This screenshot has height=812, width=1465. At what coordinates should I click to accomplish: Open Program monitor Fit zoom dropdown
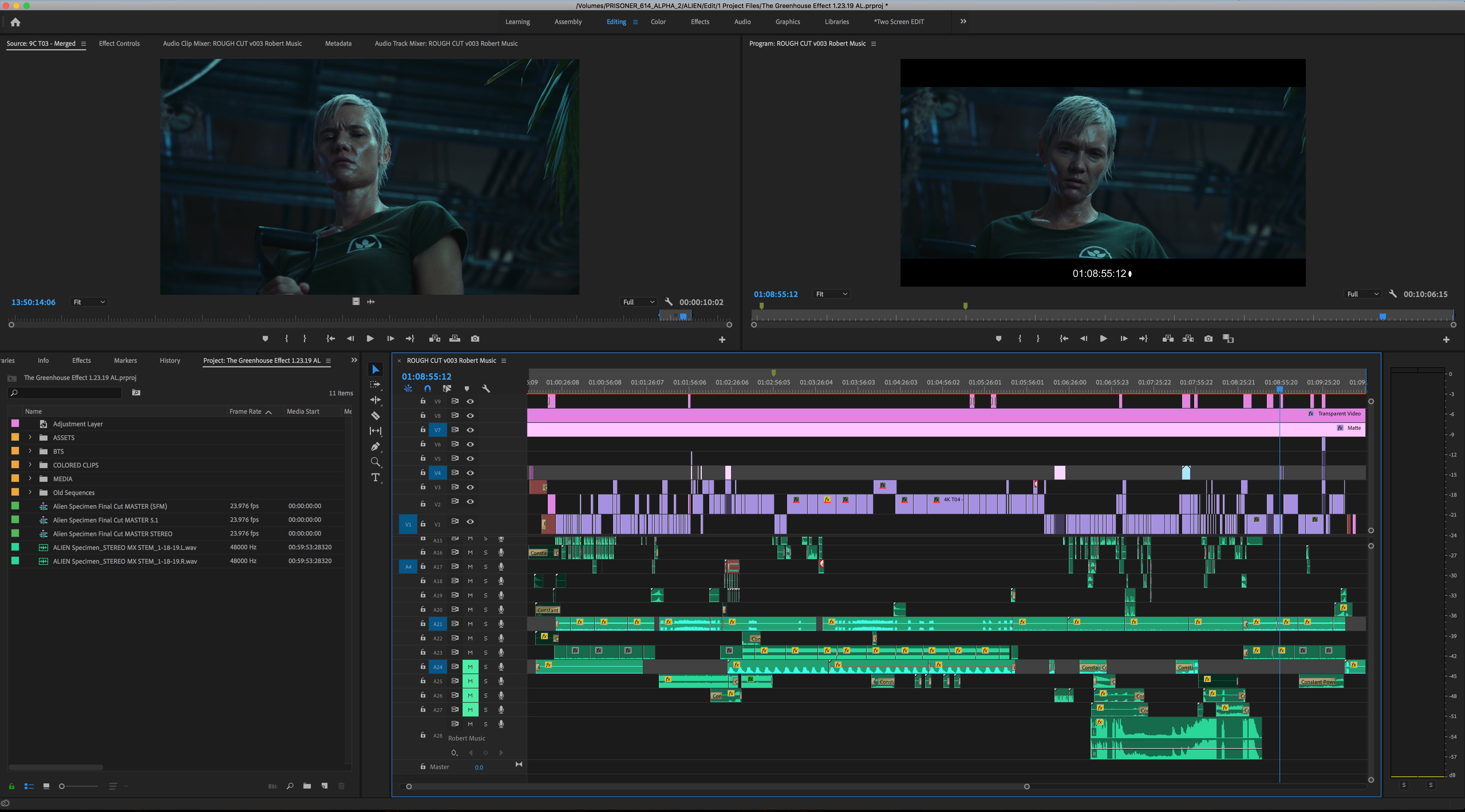coord(832,294)
